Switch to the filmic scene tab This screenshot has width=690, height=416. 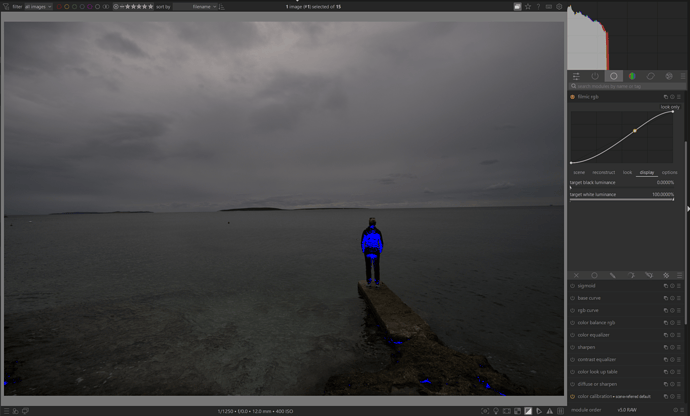click(x=579, y=173)
